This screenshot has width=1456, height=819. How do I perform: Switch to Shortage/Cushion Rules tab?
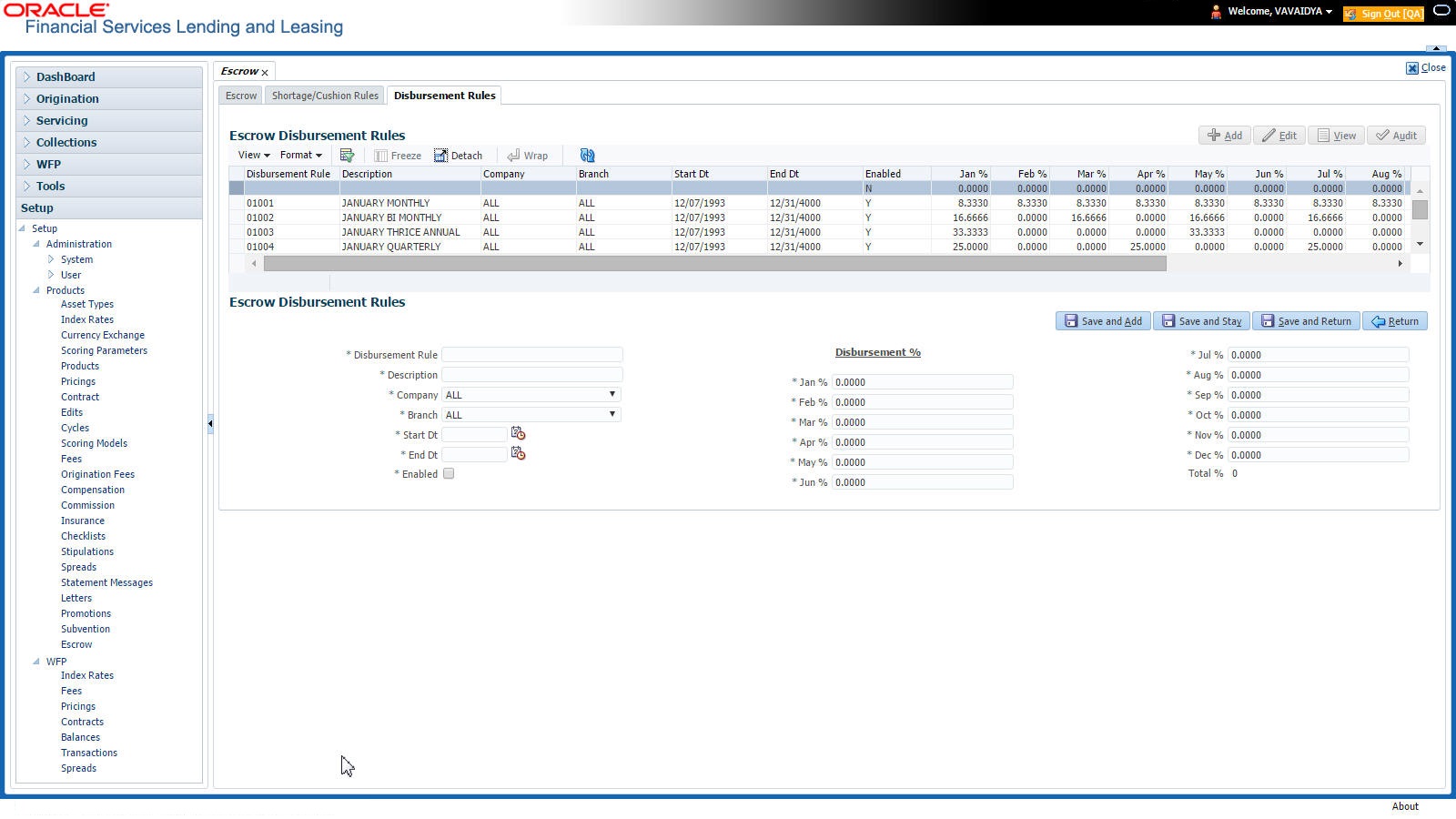tap(325, 96)
